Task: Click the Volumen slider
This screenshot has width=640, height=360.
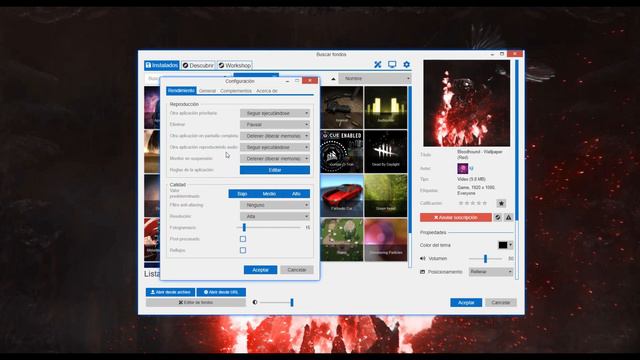Action: click(x=485, y=259)
